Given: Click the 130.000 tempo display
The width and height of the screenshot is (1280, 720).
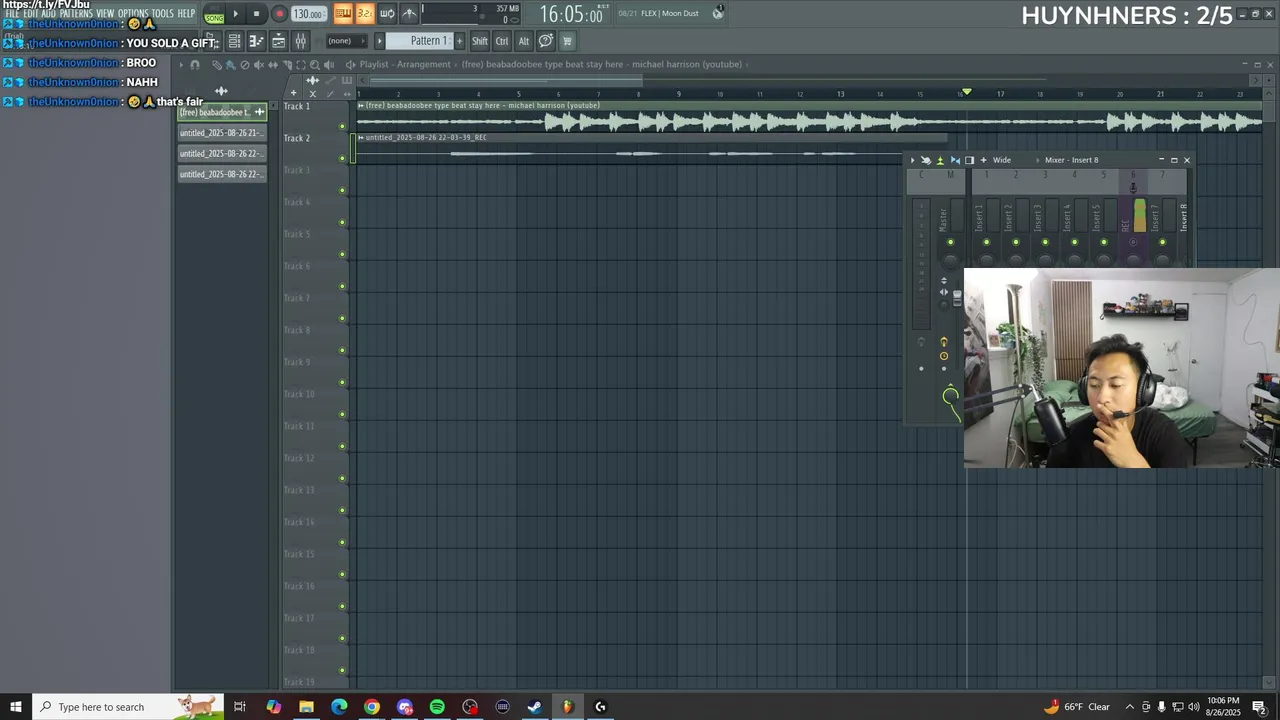Looking at the screenshot, I should (x=308, y=14).
